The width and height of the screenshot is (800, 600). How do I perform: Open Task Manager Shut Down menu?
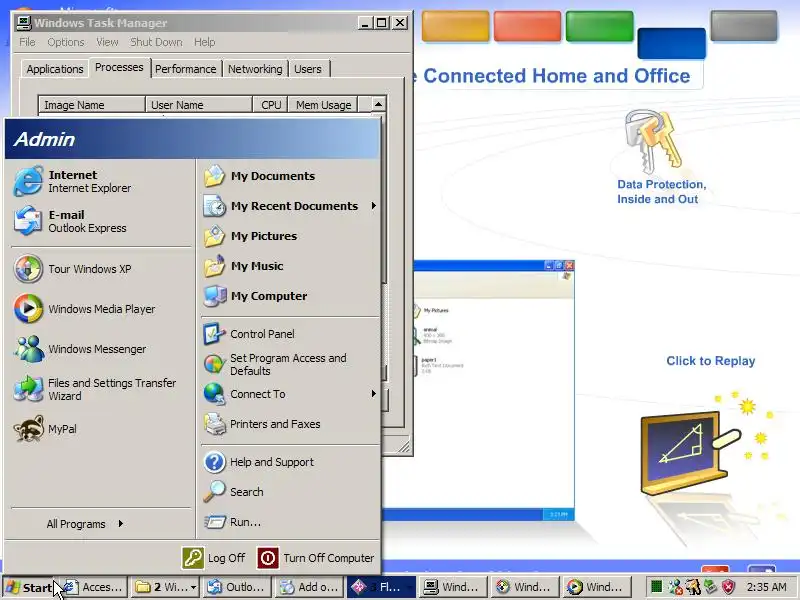(x=156, y=42)
